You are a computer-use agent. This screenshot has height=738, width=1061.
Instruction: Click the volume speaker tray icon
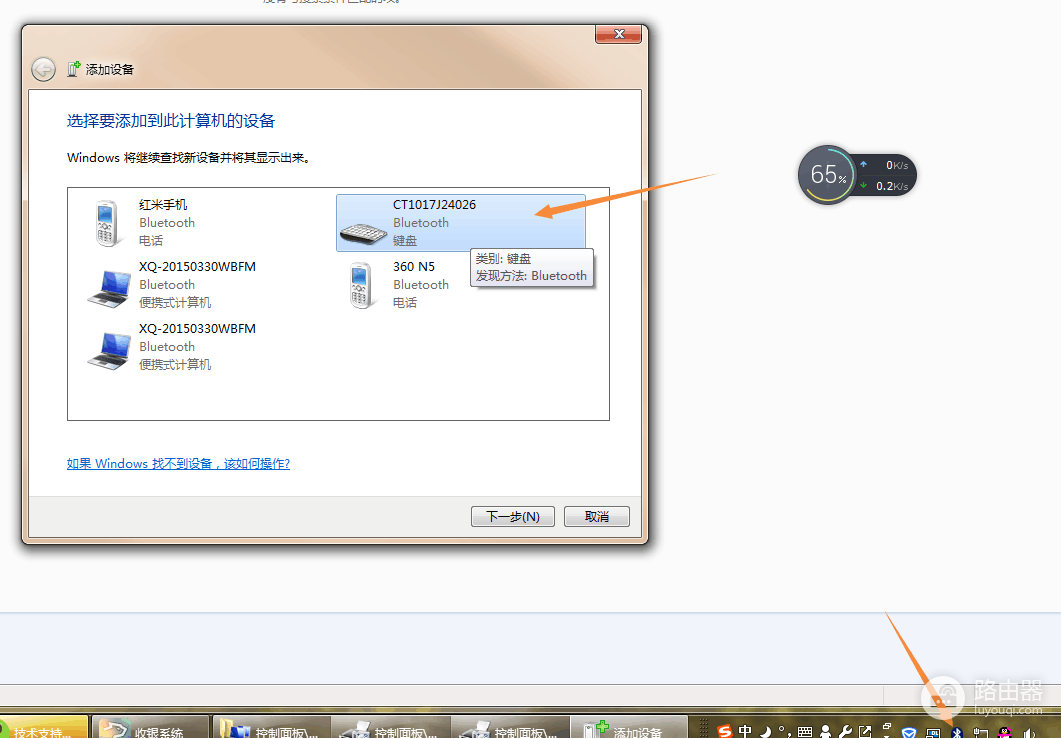pos(1030,733)
